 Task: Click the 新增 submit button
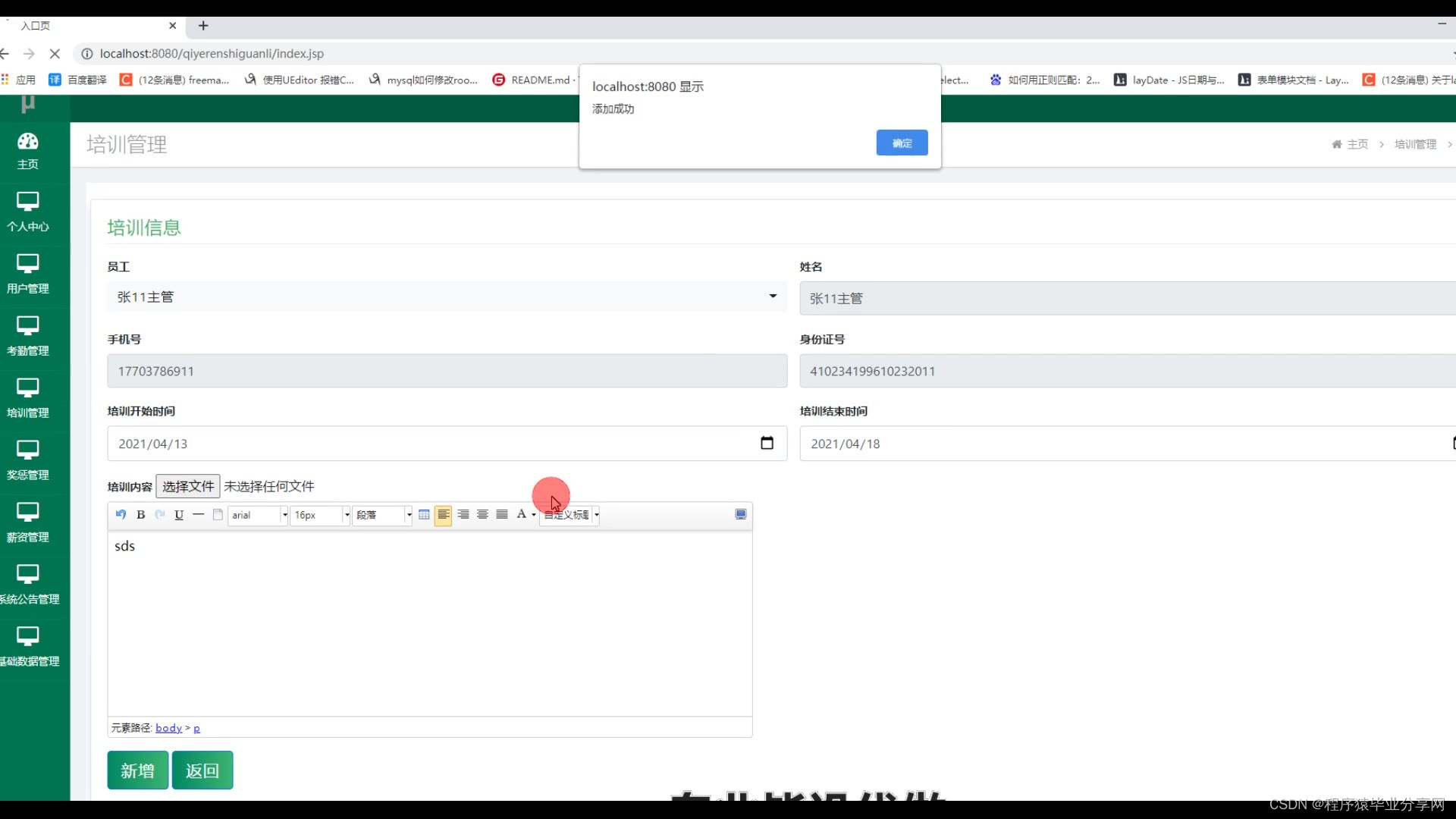(x=137, y=770)
